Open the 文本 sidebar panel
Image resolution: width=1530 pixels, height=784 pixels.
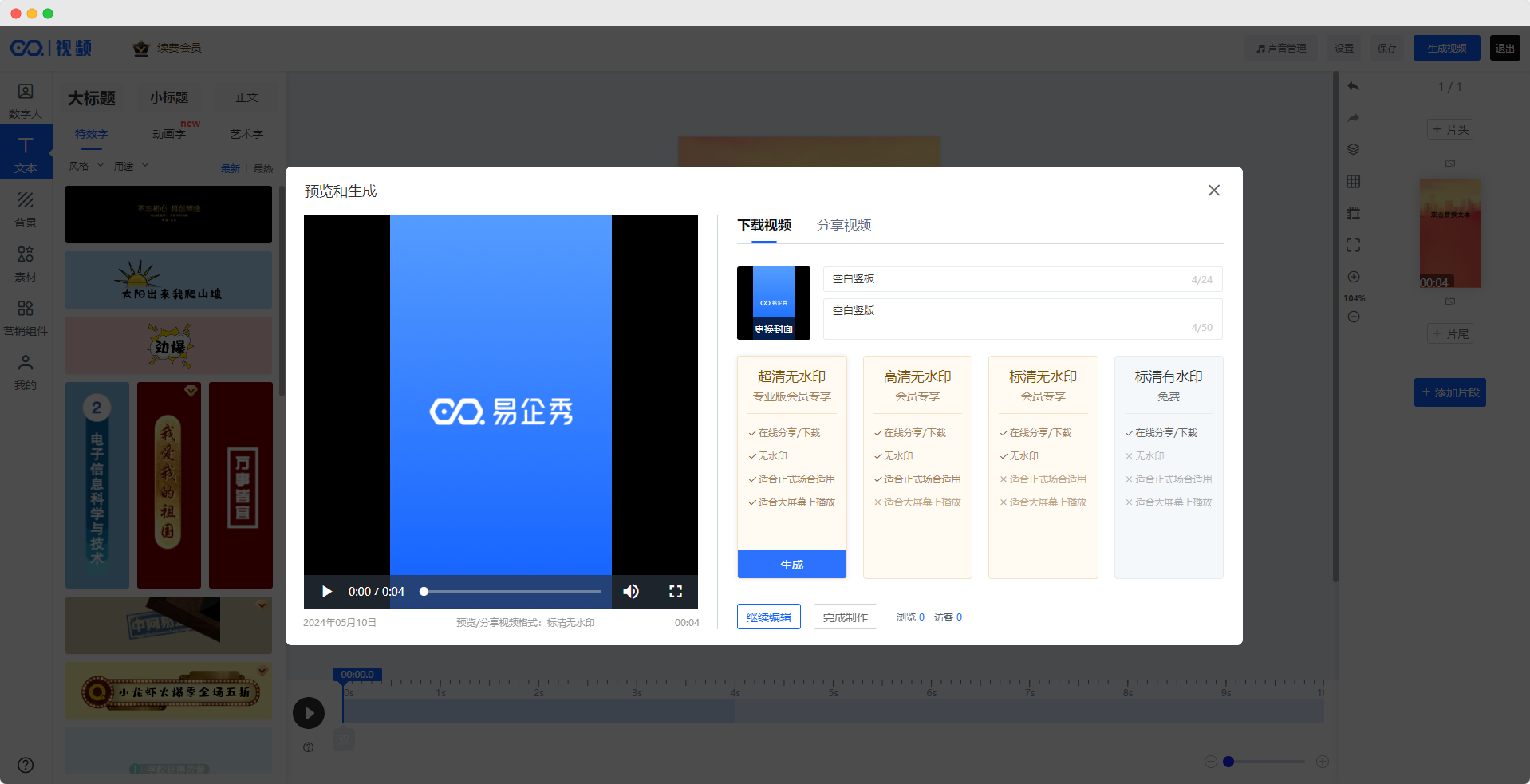coord(26,152)
